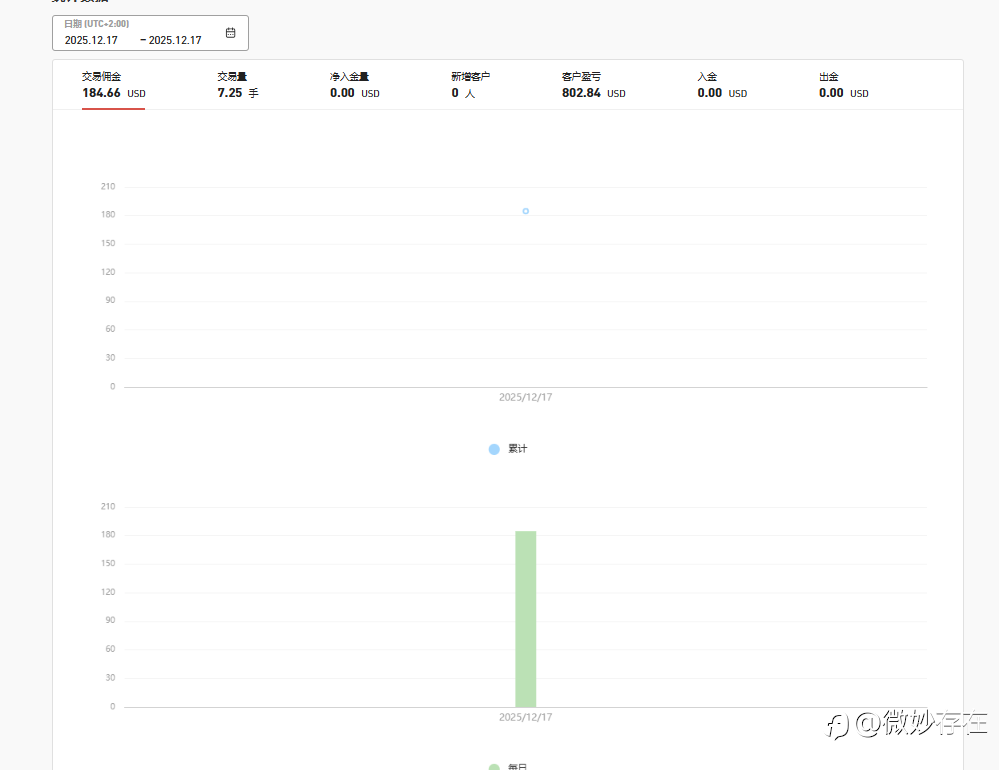This screenshot has height=770, width=999.
Task: Click the 2025/12/17 label under daily chart
Action: coord(526,717)
